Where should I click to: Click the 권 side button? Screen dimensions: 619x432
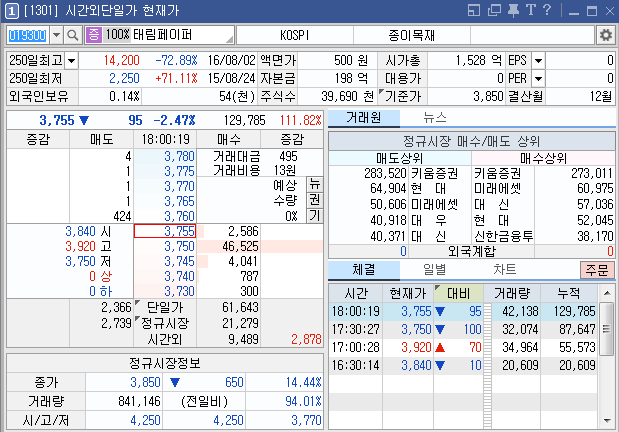(315, 199)
